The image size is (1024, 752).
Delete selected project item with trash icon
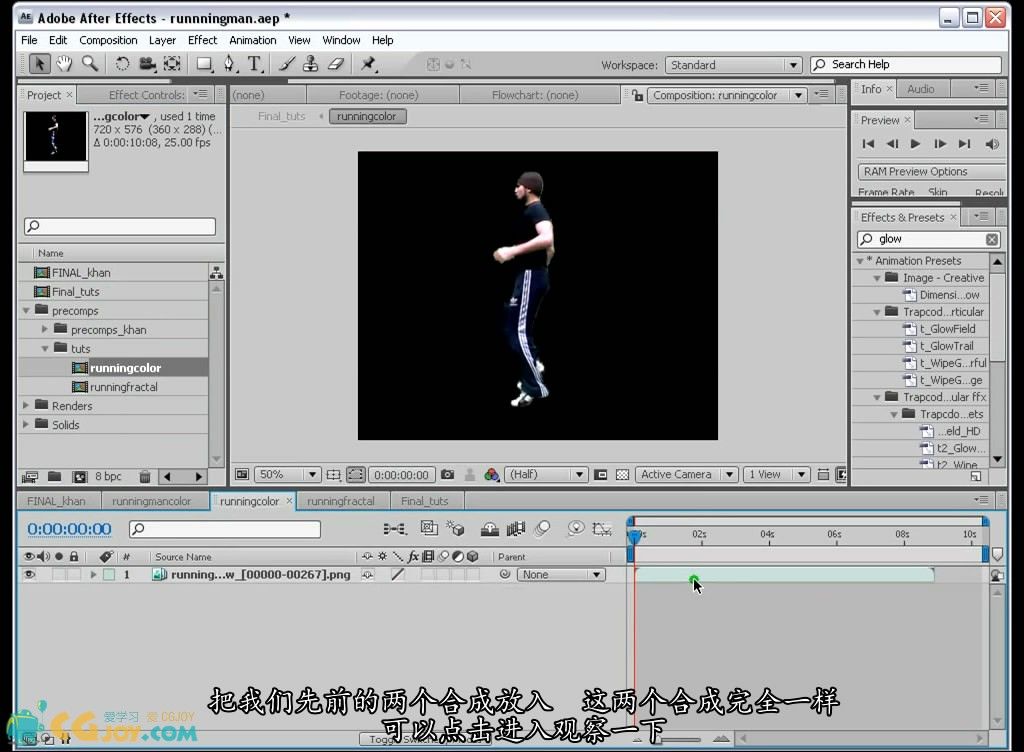[x=145, y=477]
